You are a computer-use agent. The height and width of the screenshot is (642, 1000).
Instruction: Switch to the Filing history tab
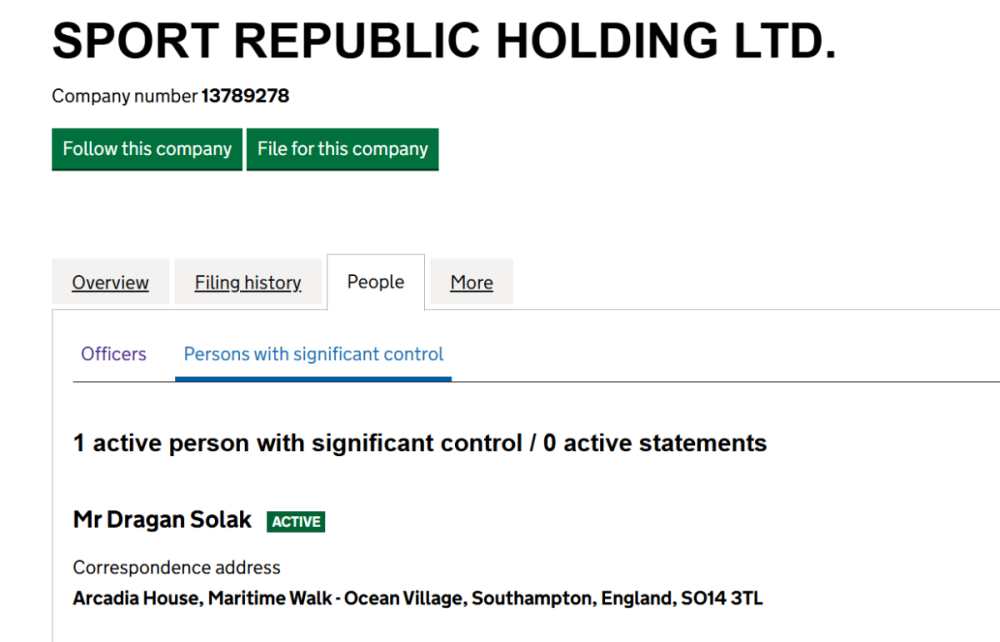(x=248, y=283)
